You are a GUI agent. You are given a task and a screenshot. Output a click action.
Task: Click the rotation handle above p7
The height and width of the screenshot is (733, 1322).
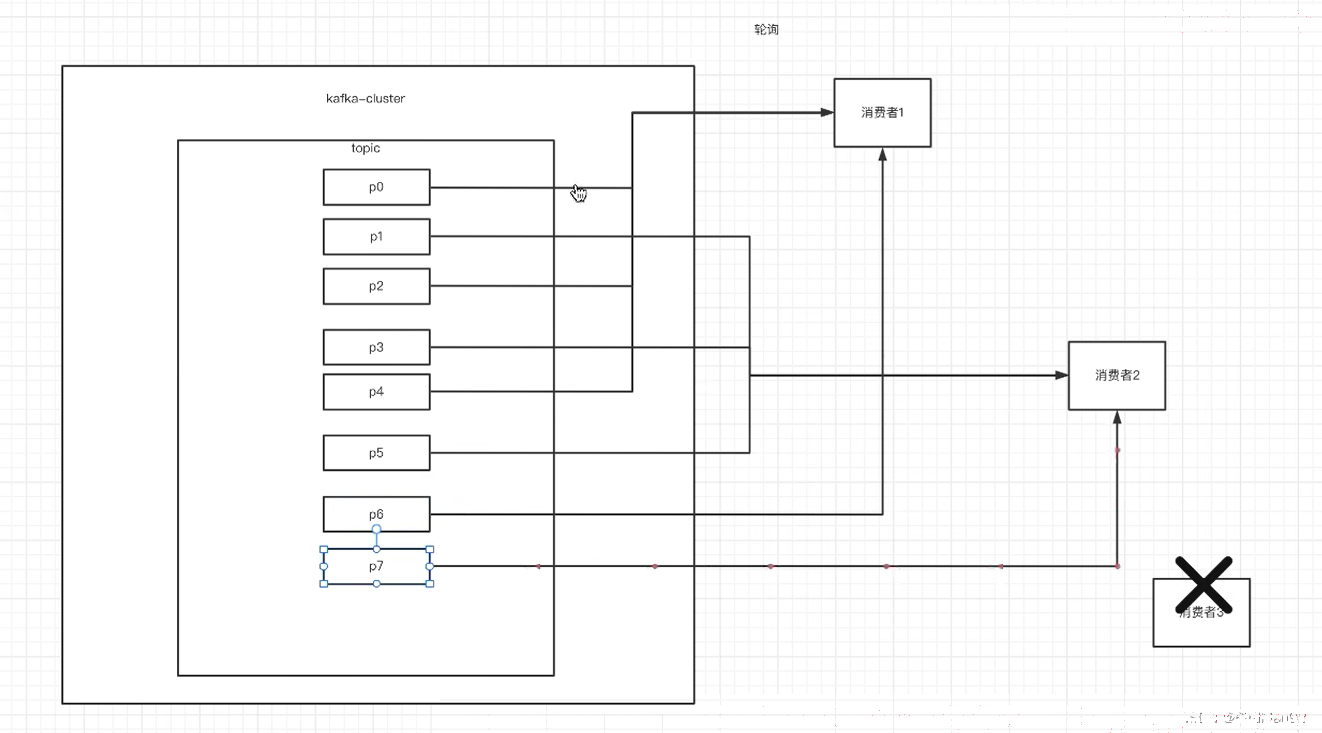pos(376,529)
